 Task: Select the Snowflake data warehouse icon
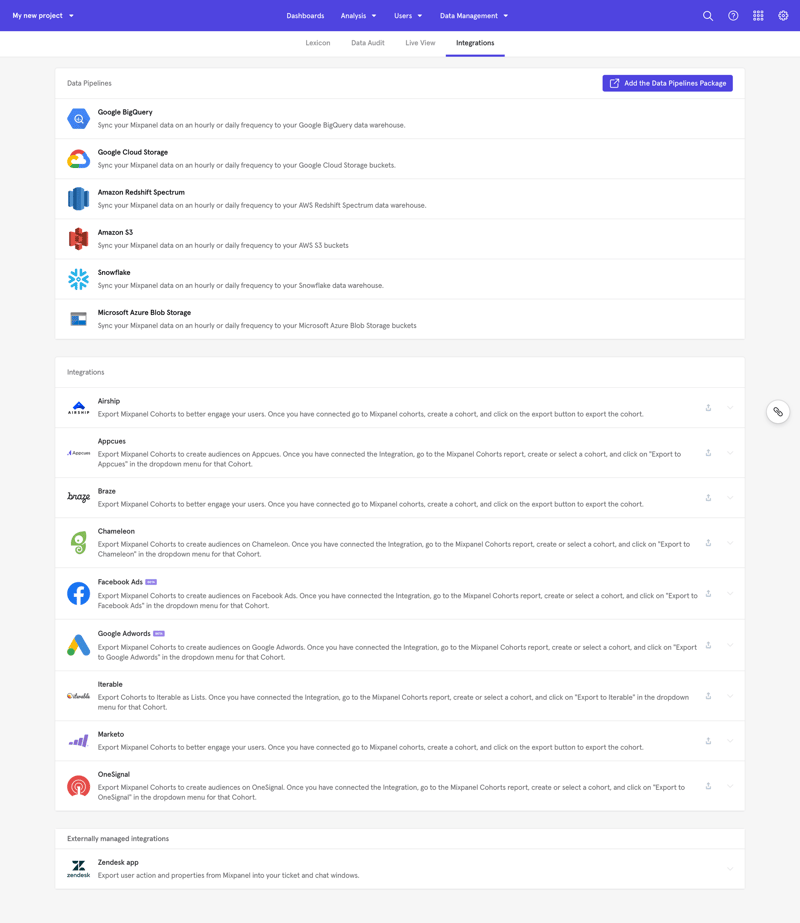pyautogui.click(x=78, y=278)
